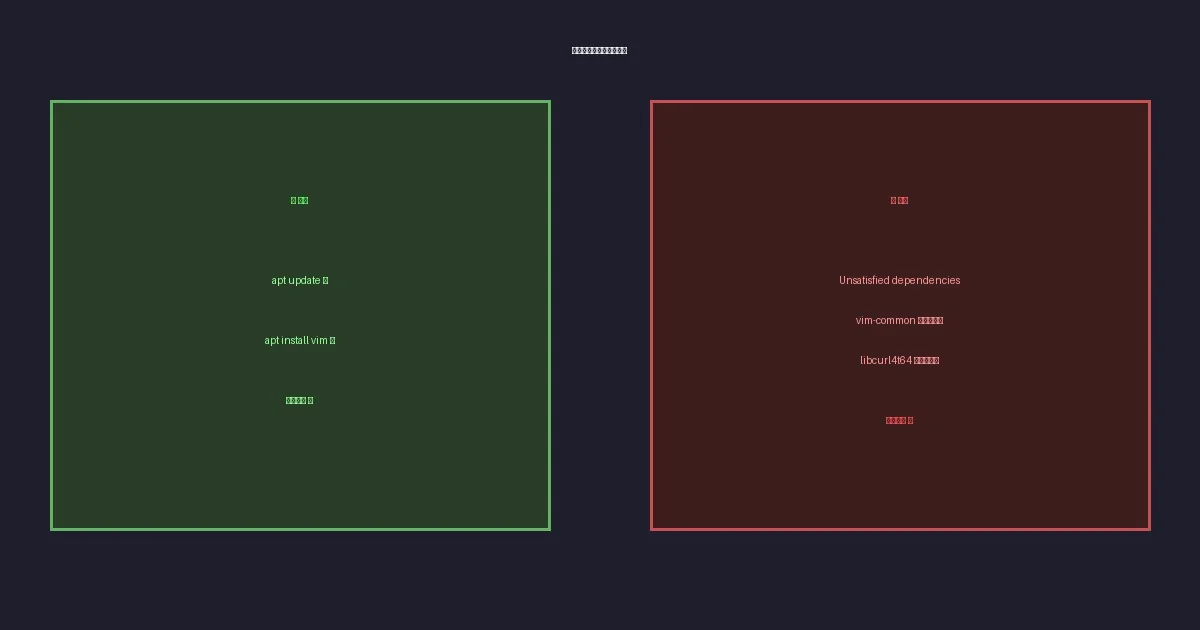Image resolution: width=1200 pixels, height=630 pixels.
Task: Click the 'libcurl4t64' line in red panel
Action: 900,360
